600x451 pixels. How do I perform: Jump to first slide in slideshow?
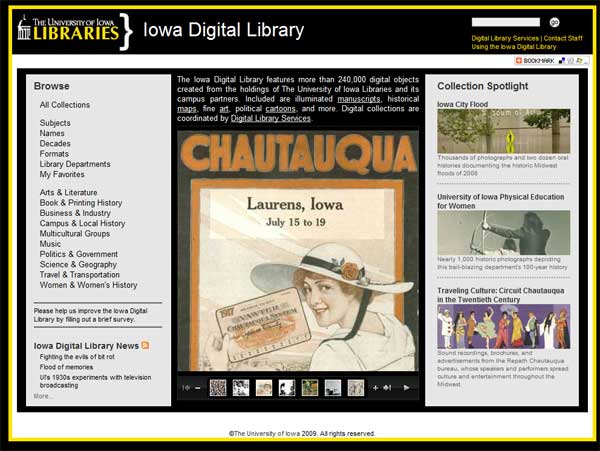[x=186, y=387]
